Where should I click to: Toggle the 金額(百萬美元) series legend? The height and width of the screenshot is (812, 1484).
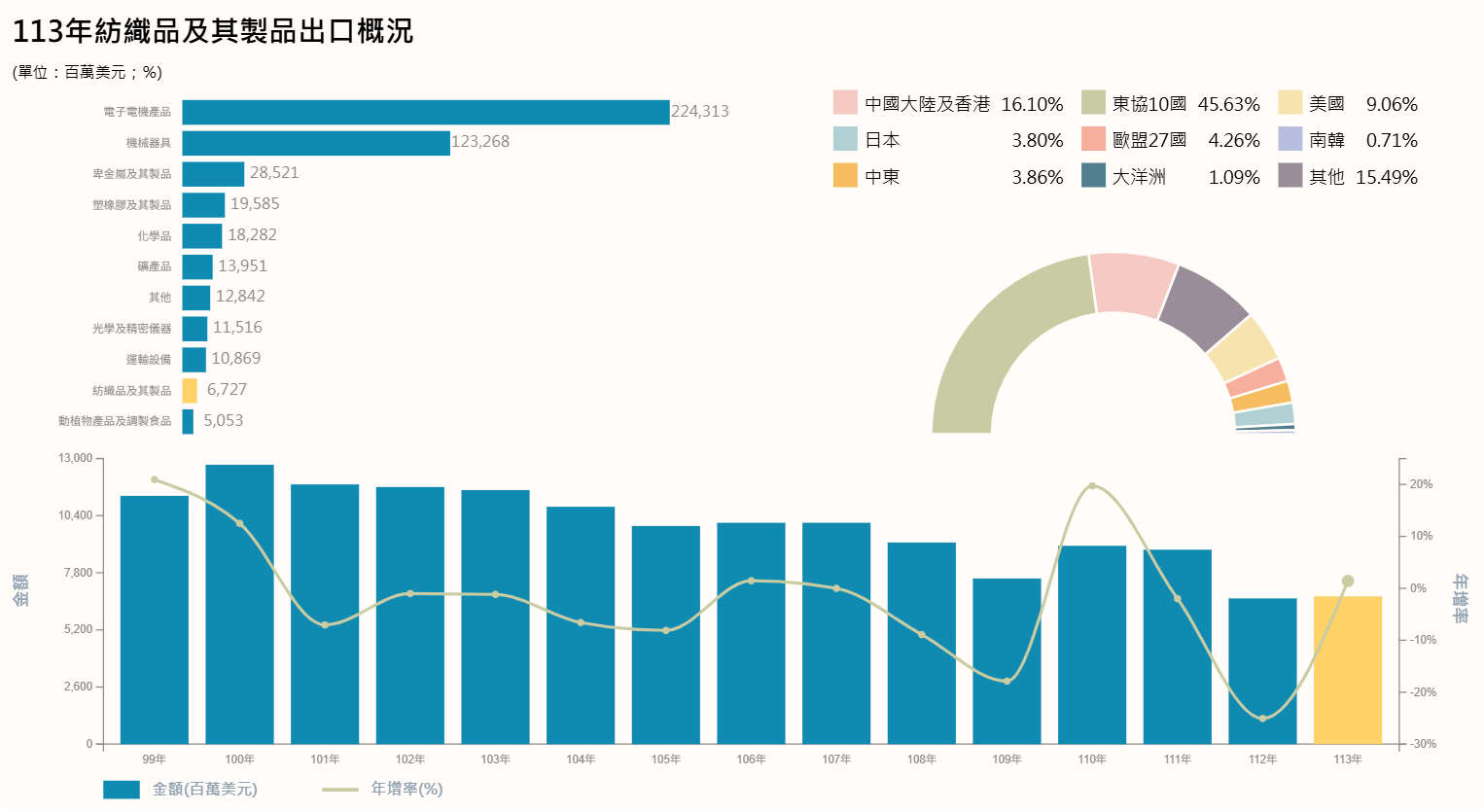coord(122,789)
